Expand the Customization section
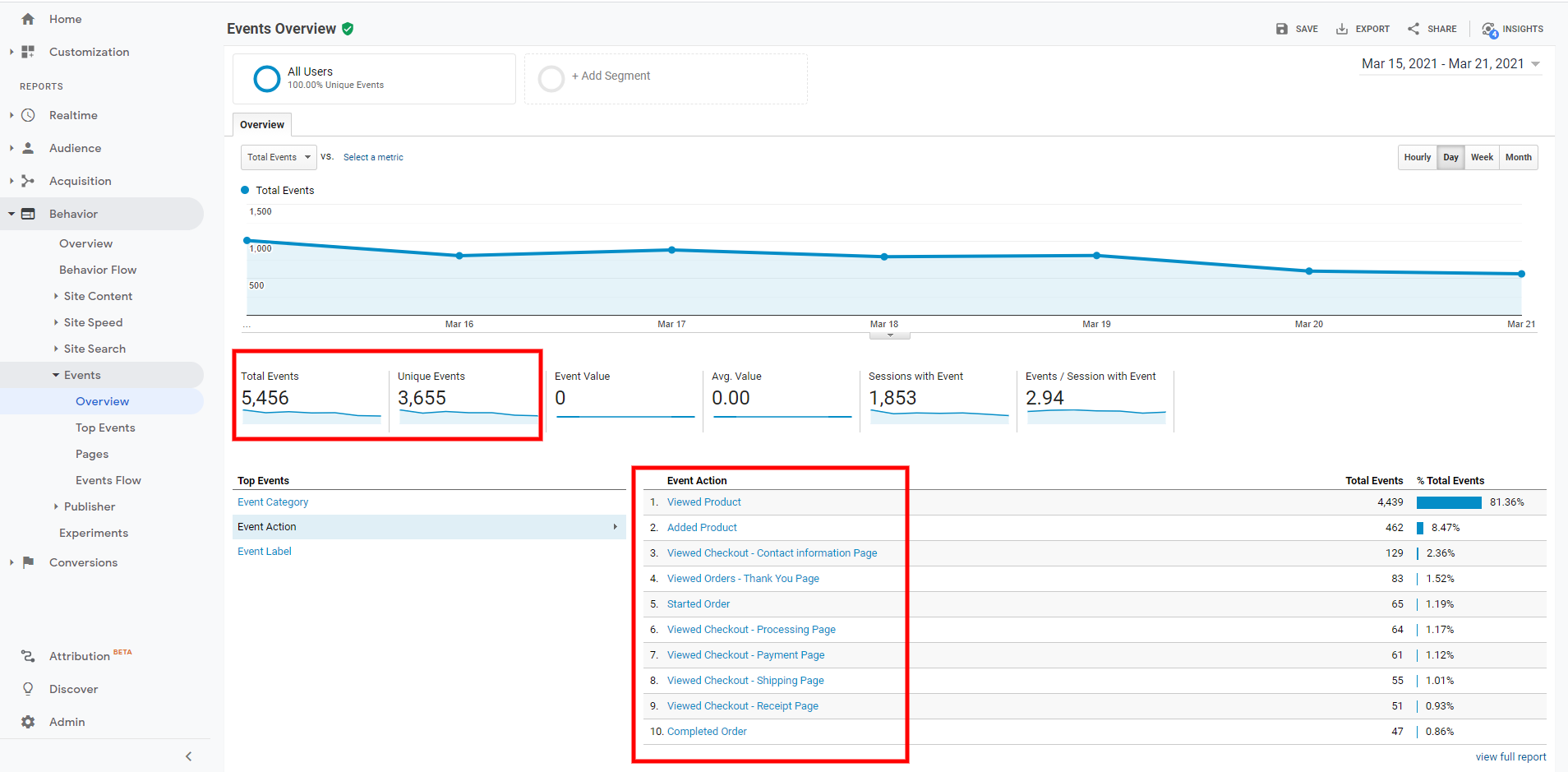The width and height of the screenshot is (1568, 772). (12, 52)
